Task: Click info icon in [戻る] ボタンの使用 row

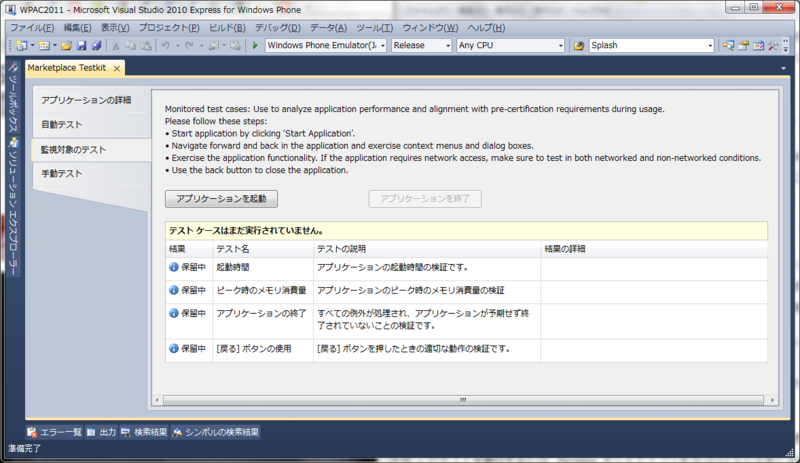Action: pyautogui.click(x=173, y=348)
